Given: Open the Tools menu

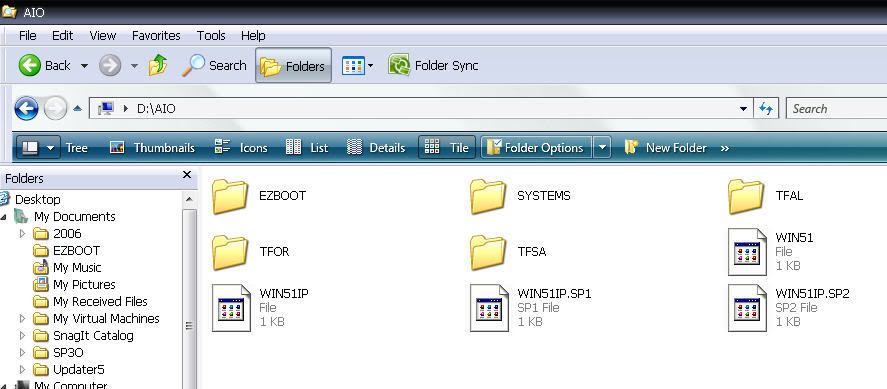Looking at the screenshot, I should pyautogui.click(x=211, y=35).
